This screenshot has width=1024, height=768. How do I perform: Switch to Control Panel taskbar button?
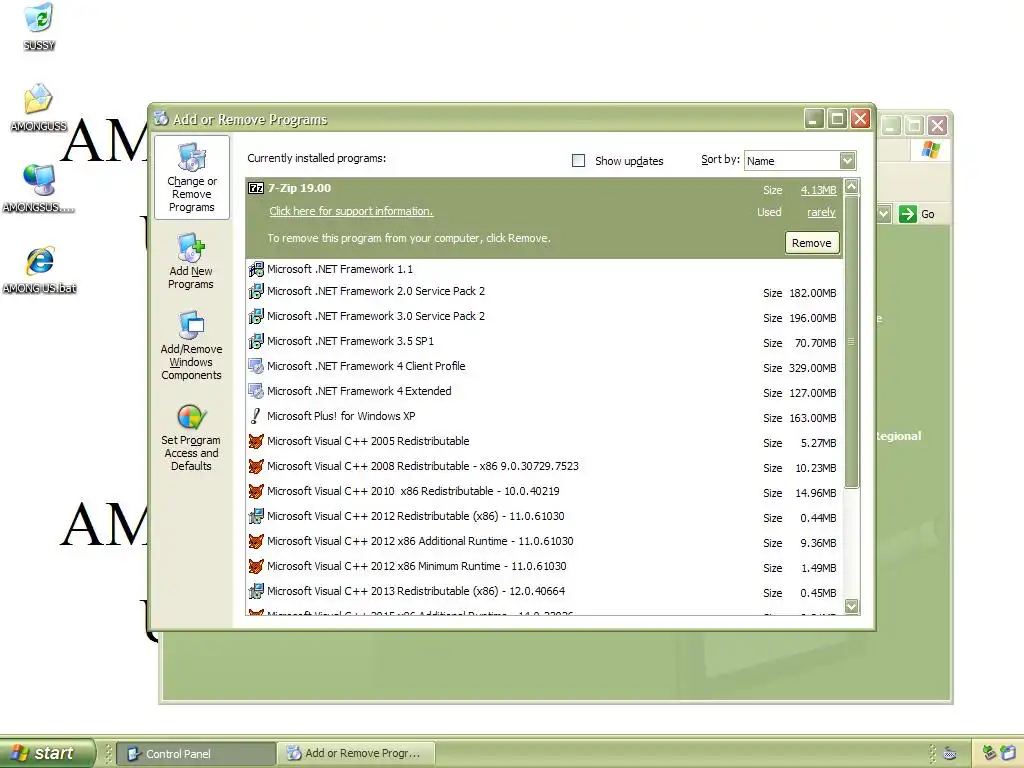click(196, 754)
